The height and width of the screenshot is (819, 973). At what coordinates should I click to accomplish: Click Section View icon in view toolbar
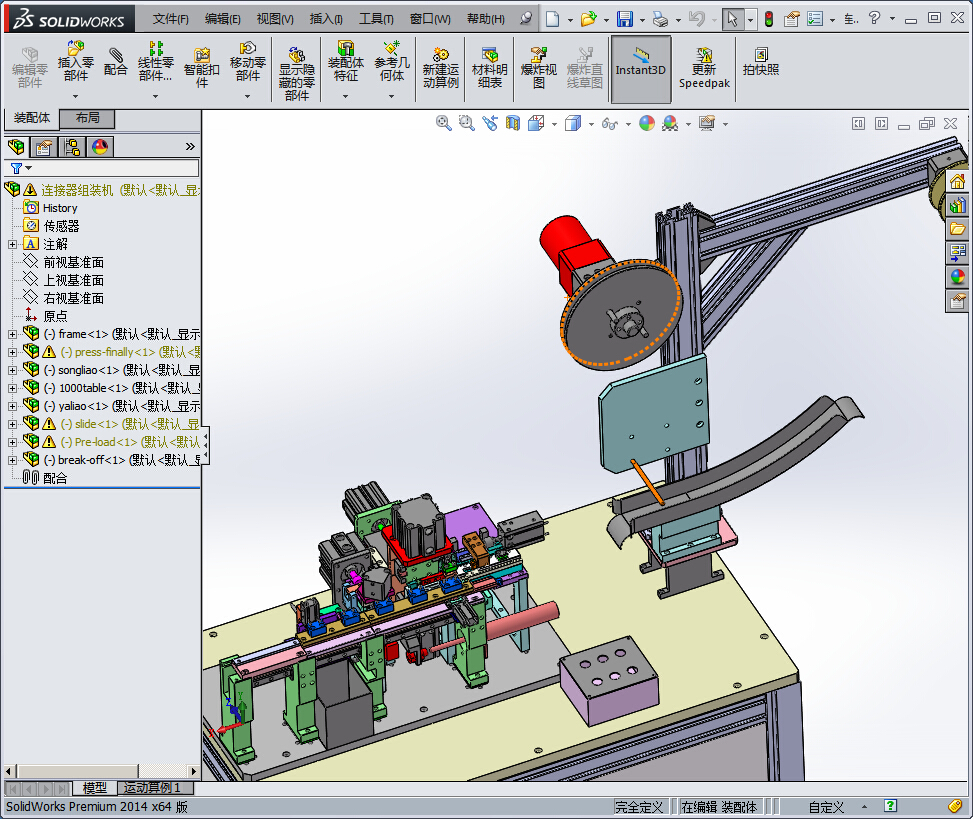(x=513, y=123)
